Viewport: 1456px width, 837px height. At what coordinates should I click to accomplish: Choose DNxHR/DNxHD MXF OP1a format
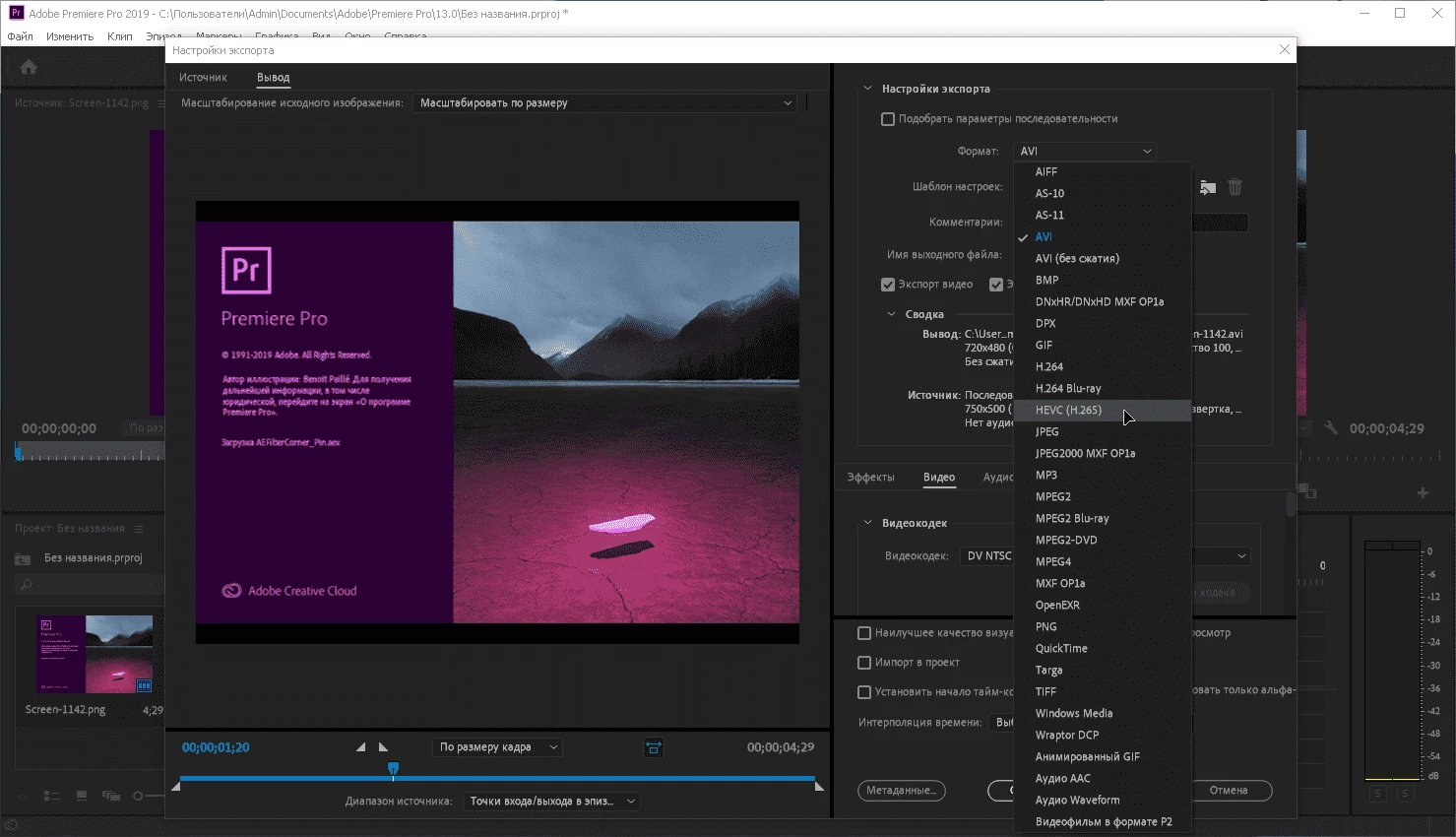pos(1103,301)
